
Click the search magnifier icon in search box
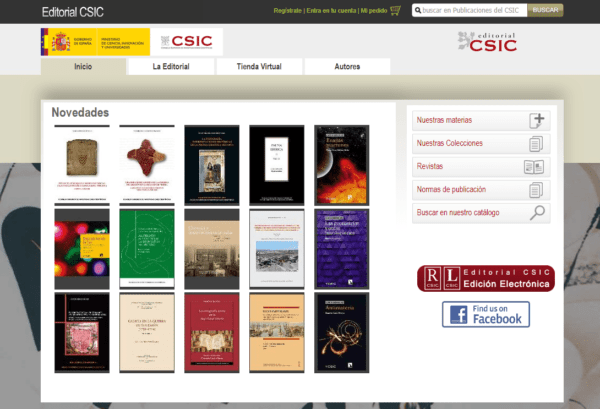(x=418, y=10)
